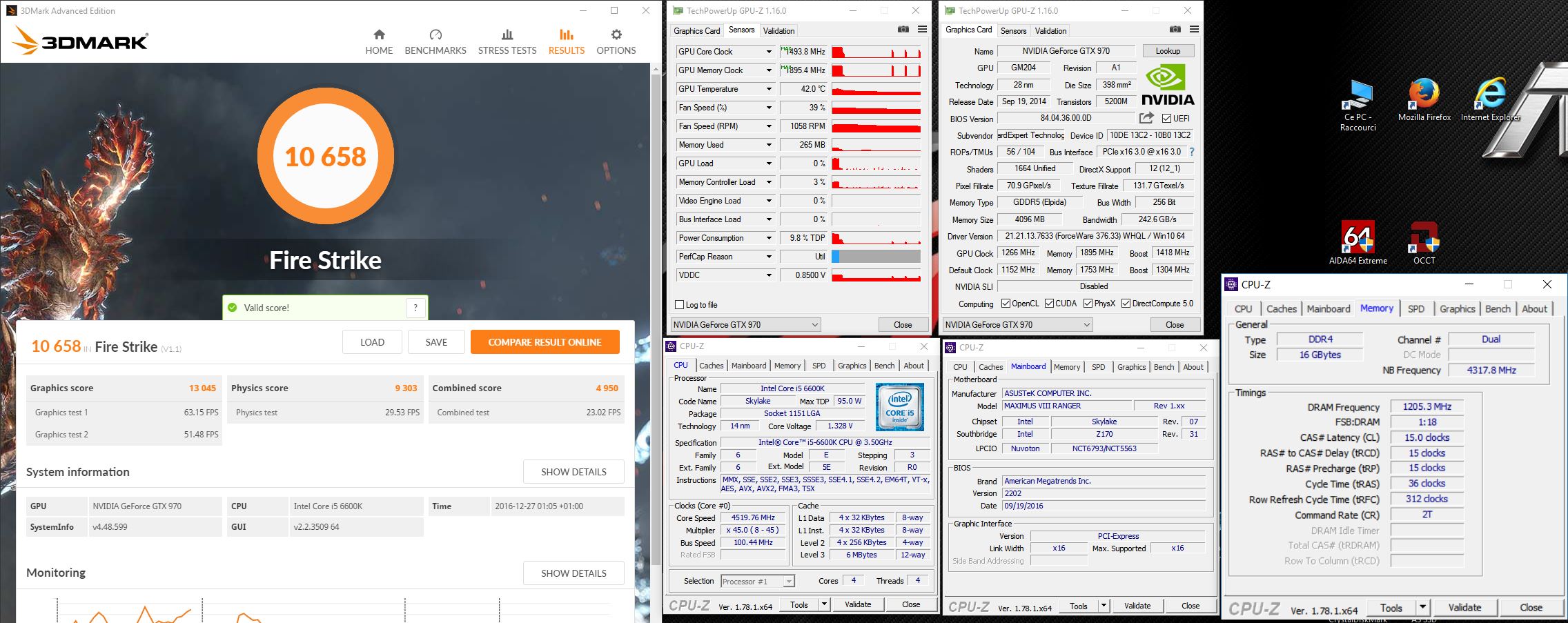Click the Name field in GPU-Z
This screenshot has width=1568, height=623.
[x=1066, y=51]
